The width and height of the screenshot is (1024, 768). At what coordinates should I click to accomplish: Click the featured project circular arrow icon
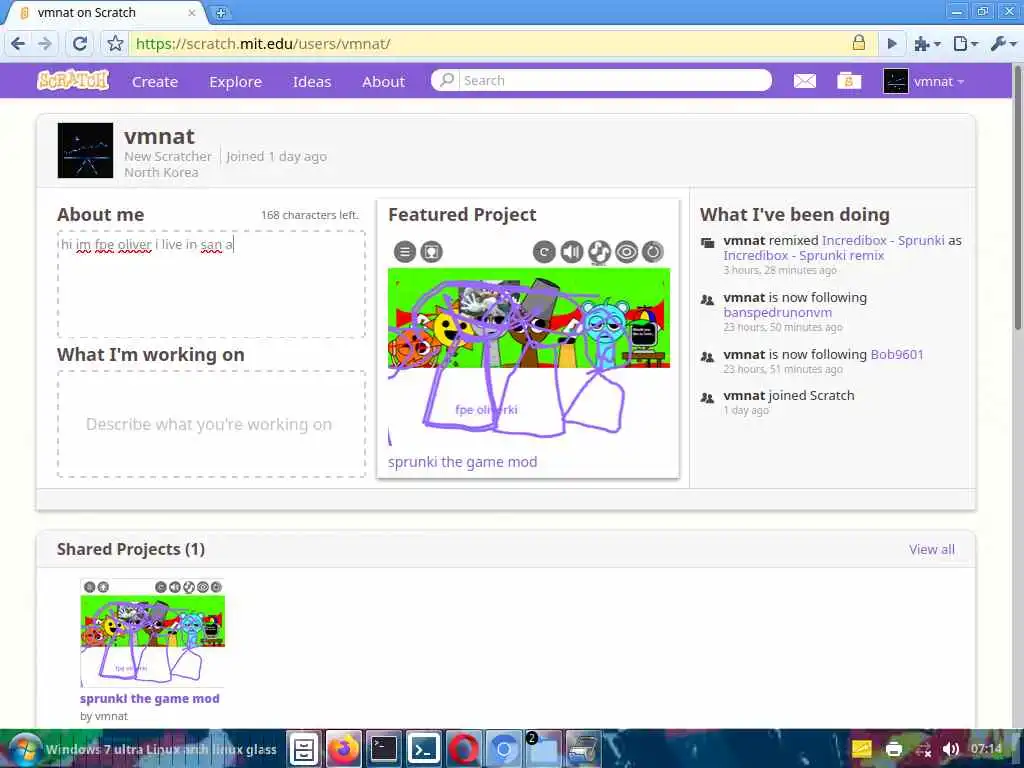[x=652, y=251]
